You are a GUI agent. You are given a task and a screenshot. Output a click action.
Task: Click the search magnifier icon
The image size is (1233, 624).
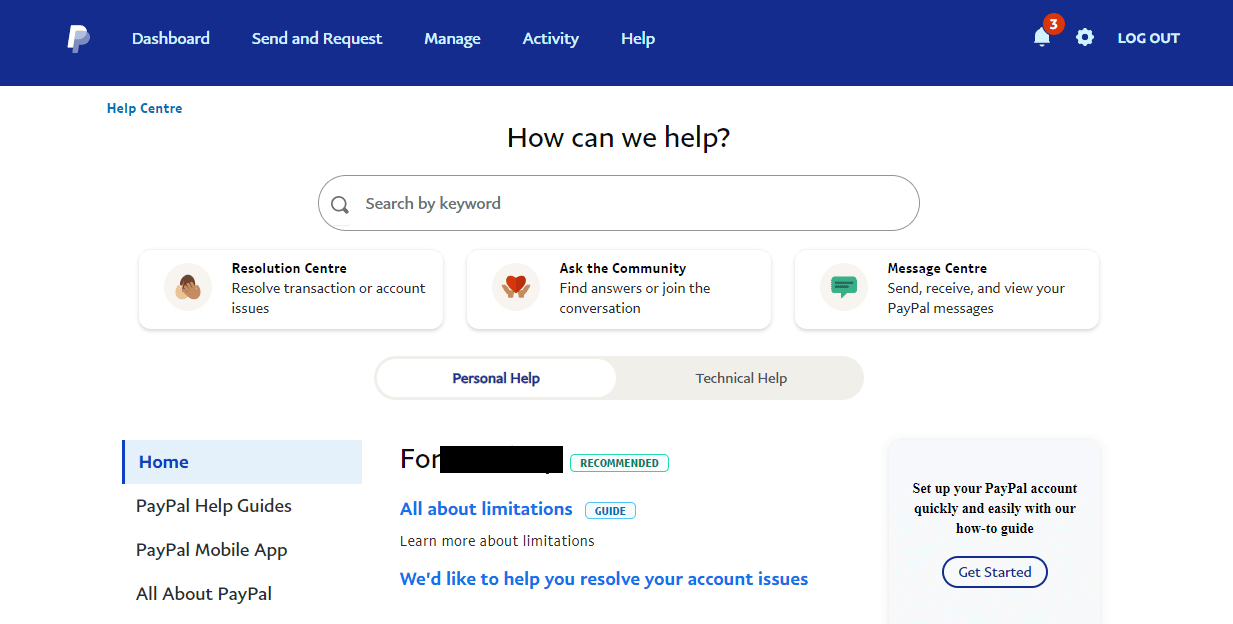pos(340,204)
